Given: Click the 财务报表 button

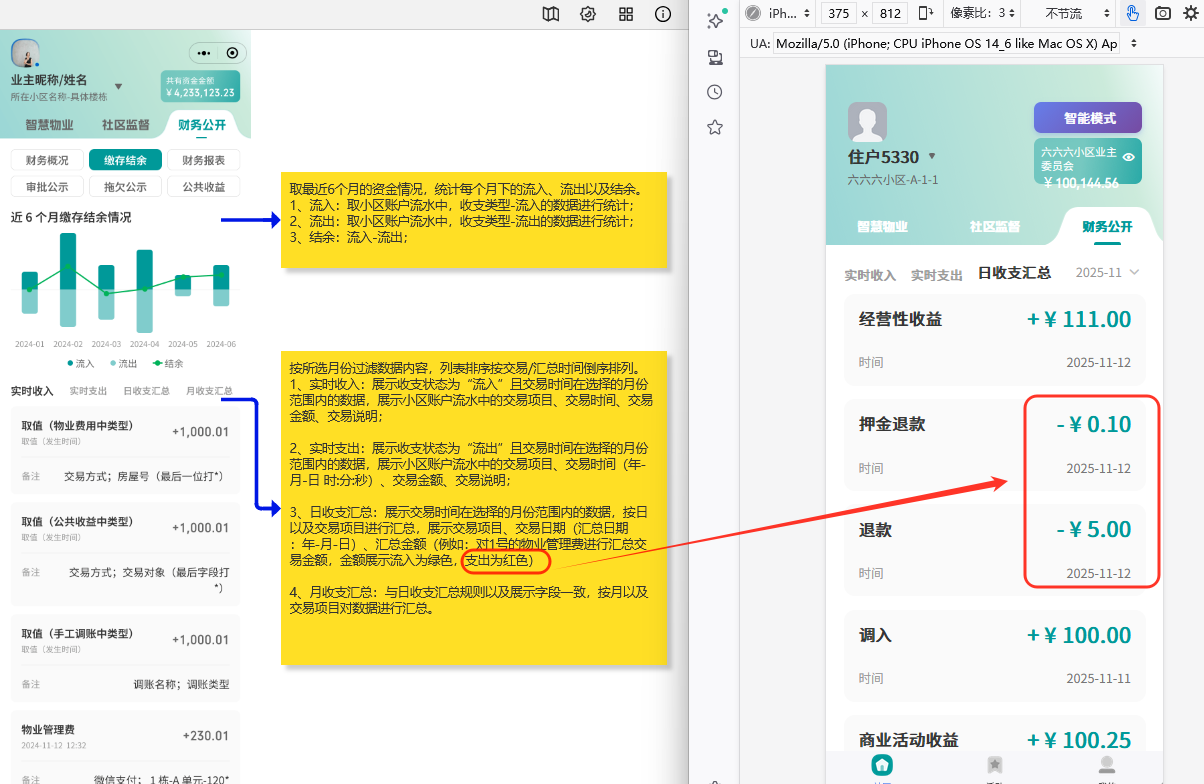Looking at the screenshot, I should tap(203, 160).
